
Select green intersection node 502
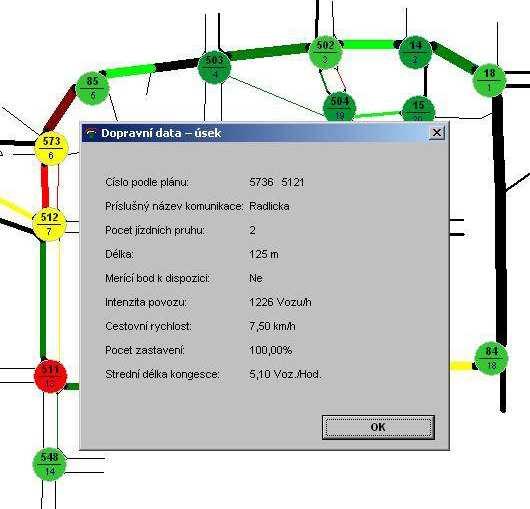325,52
